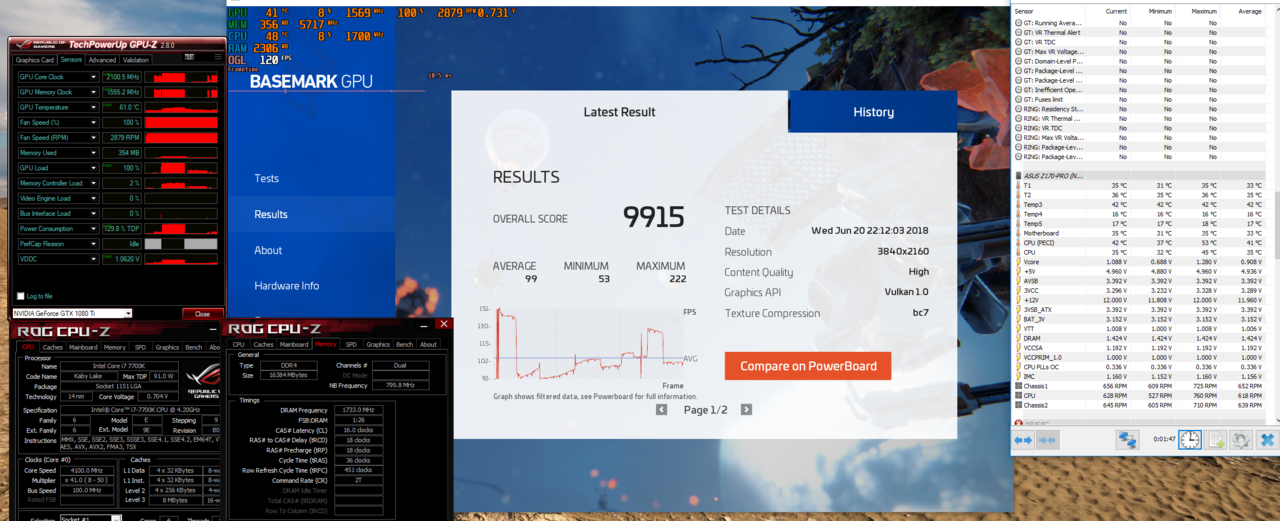The width and height of the screenshot is (1280, 521).
Task: Click Motherboard temperature icon in HWiNFO
Action: [1018, 233]
